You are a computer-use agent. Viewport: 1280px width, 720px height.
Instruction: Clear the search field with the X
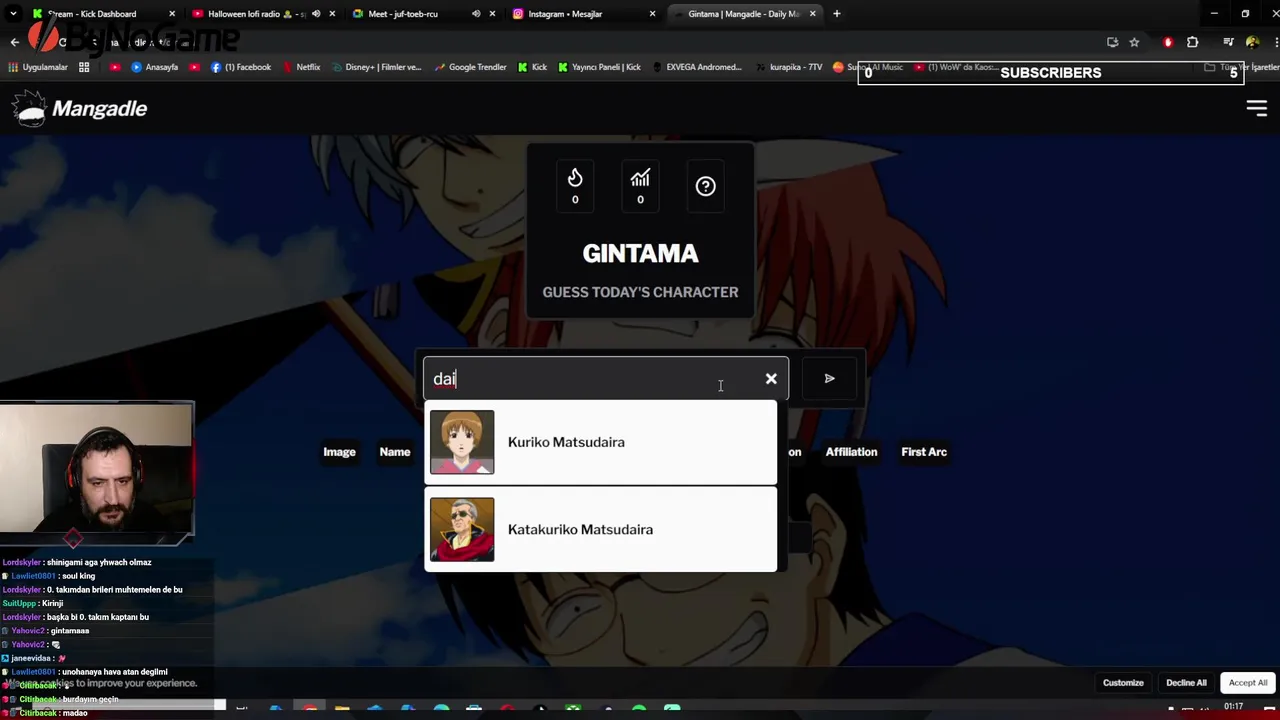click(771, 379)
